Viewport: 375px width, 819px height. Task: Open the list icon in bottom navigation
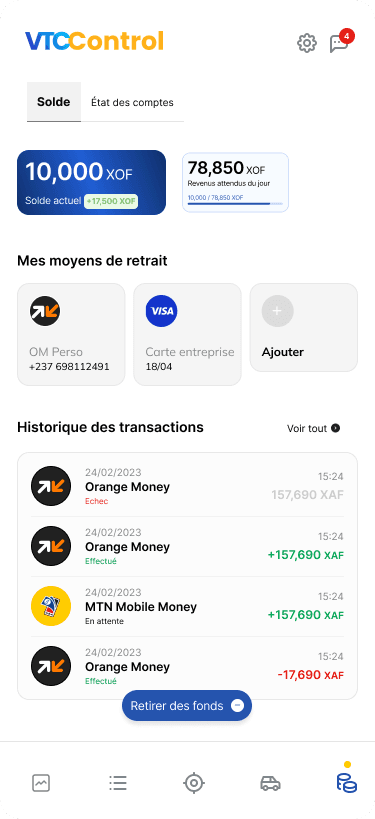coord(118,783)
